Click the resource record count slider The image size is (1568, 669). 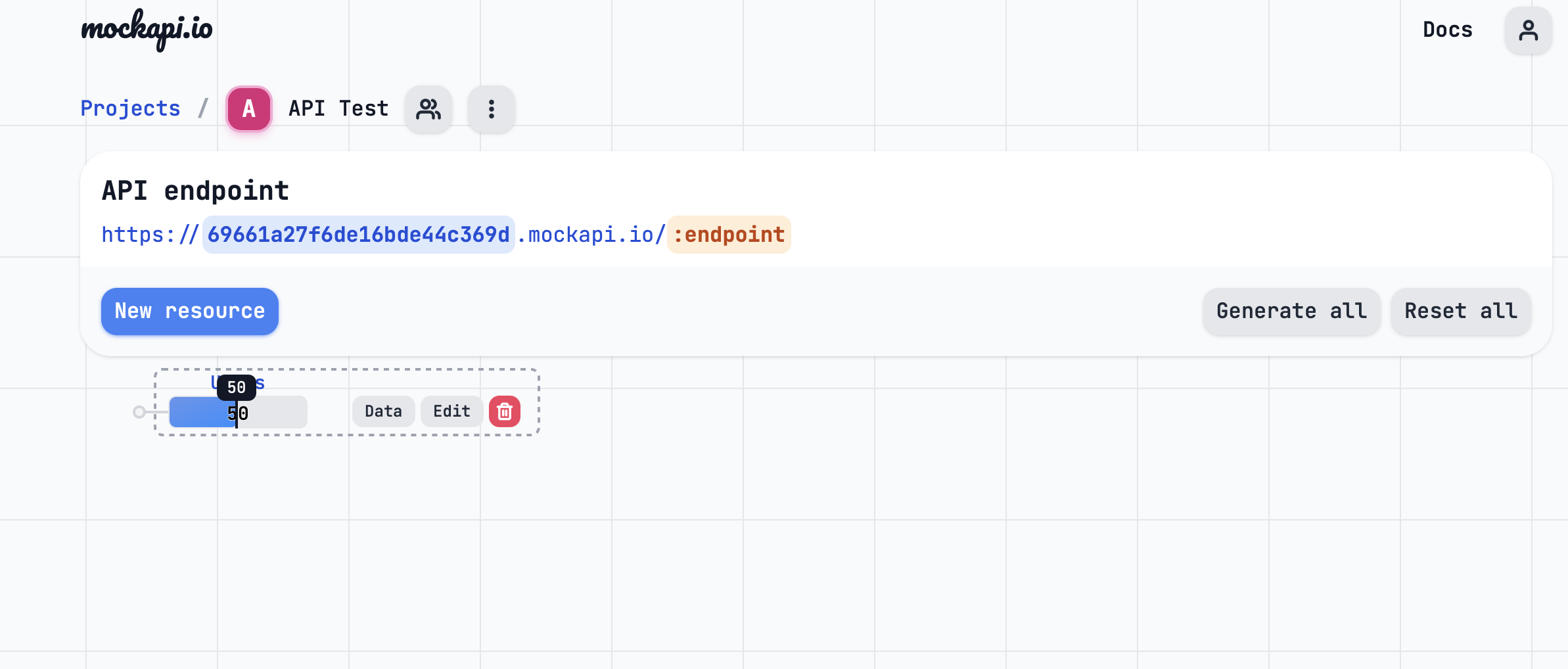point(239,412)
